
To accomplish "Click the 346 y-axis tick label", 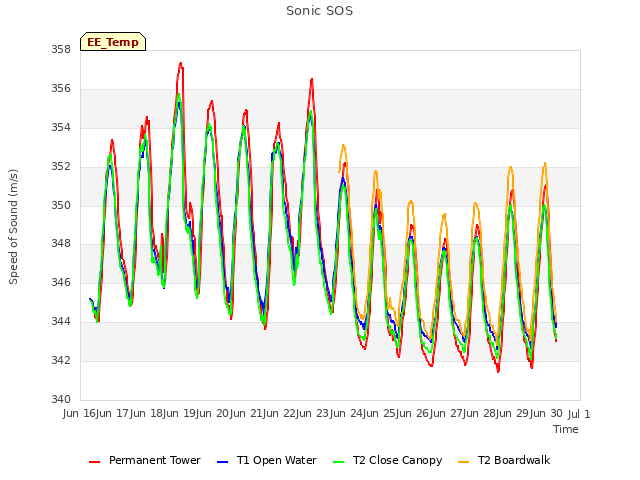I will [x=61, y=282].
